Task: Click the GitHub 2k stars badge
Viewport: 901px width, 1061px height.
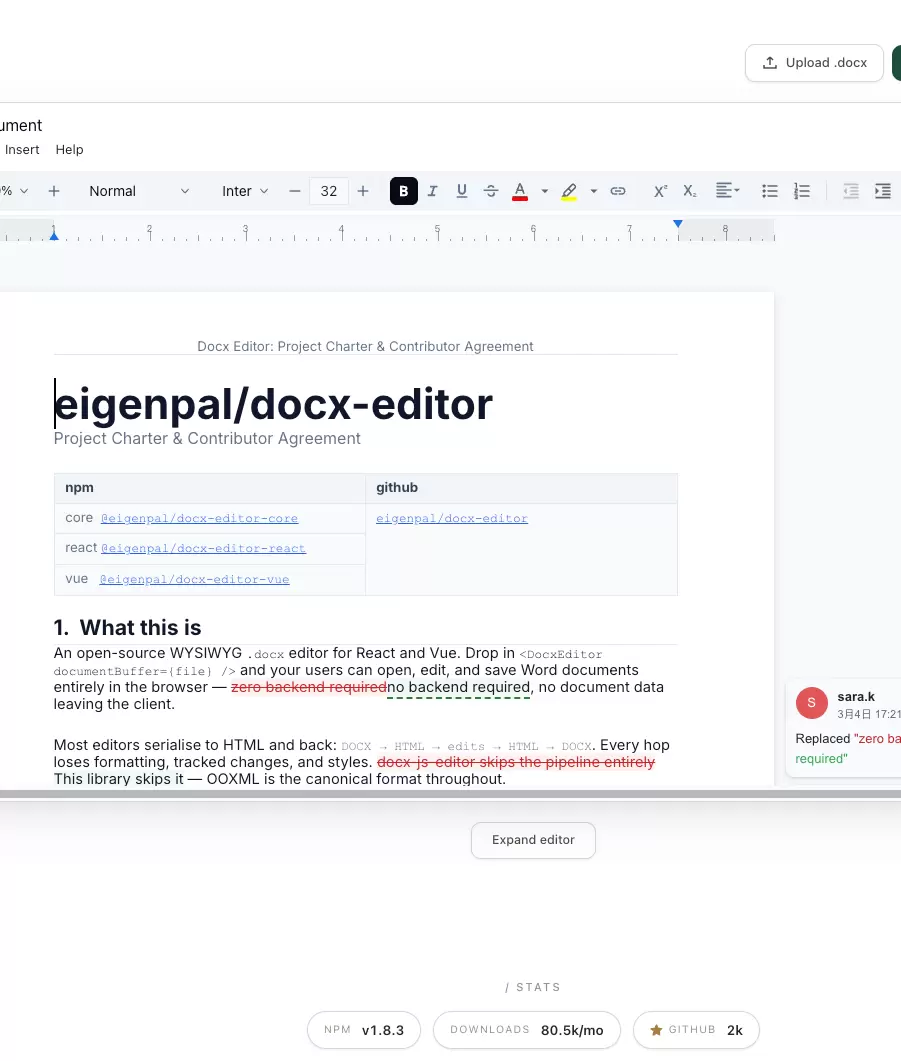Action: [x=696, y=1030]
